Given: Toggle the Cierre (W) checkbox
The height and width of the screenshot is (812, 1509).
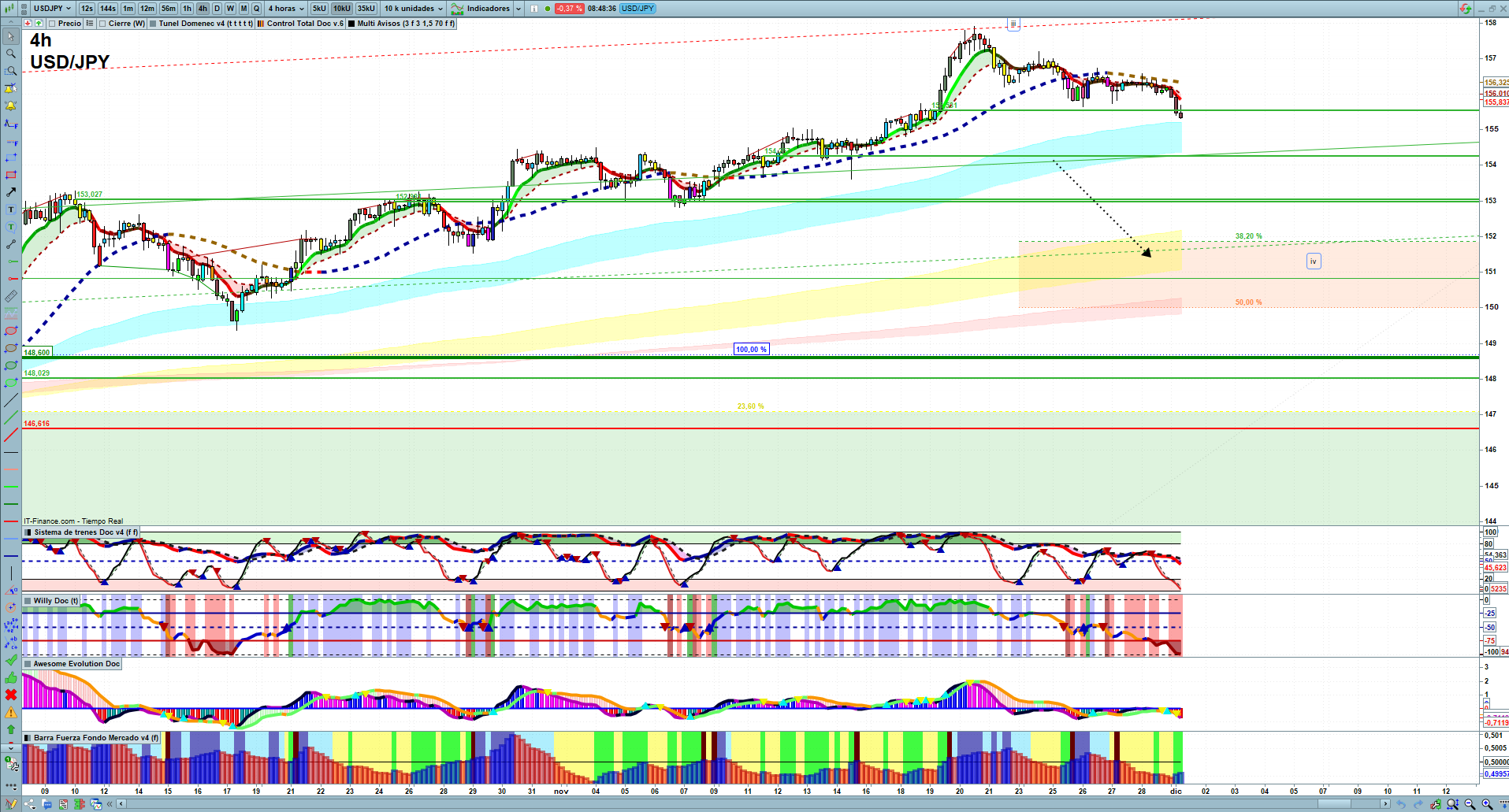Looking at the screenshot, I should (102, 24).
